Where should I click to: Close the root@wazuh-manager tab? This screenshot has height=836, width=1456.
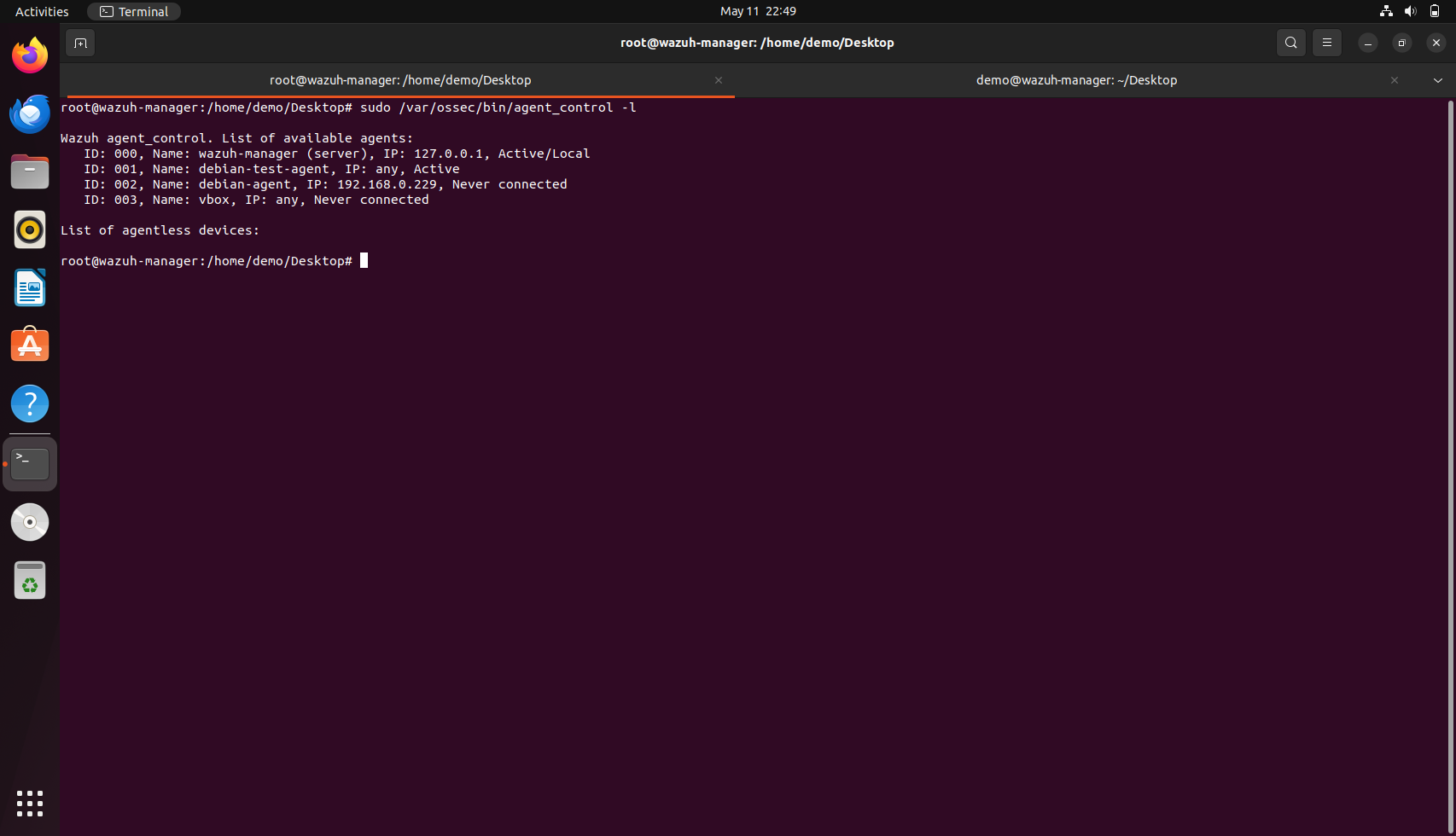click(x=719, y=80)
